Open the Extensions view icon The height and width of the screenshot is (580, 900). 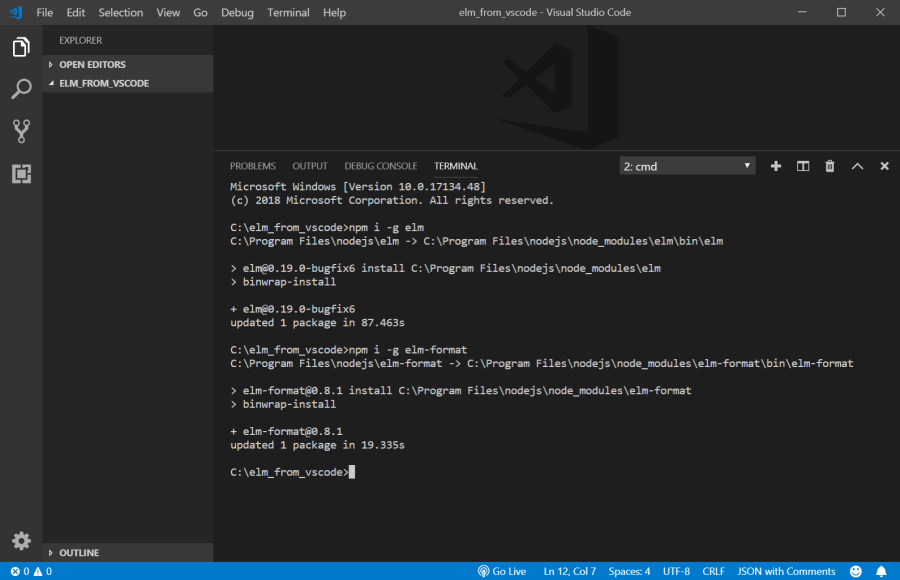[21, 174]
